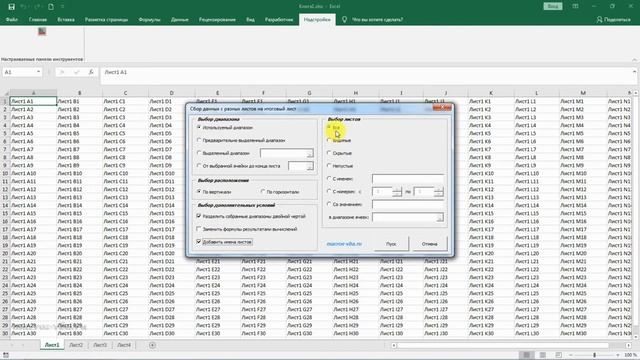Image resolution: width=640 pixels, height=360 pixels.
Task: Click the Share person icon
Action: (x=599, y=19)
